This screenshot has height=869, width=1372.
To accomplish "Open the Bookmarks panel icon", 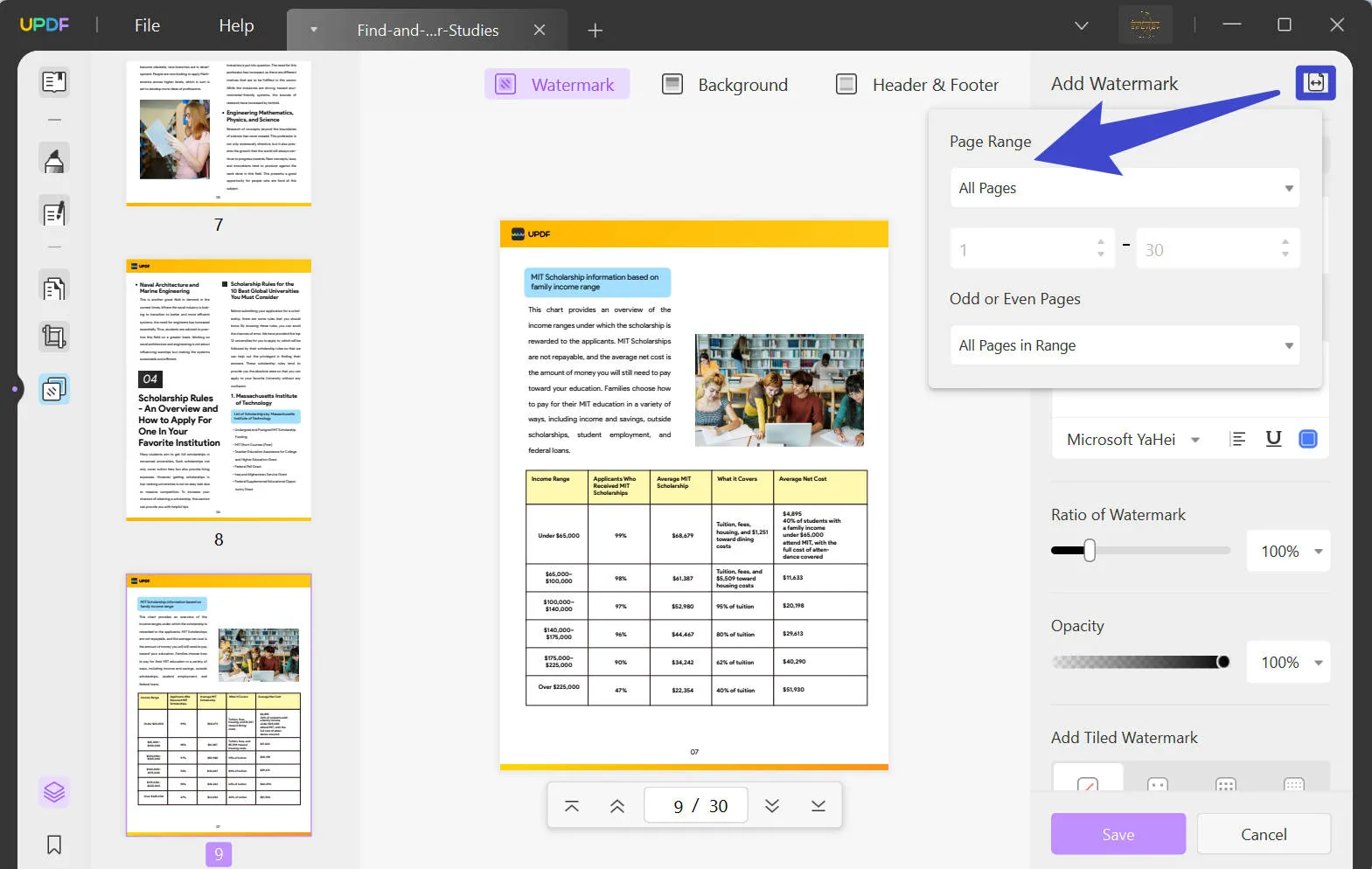I will click(x=54, y=845).
